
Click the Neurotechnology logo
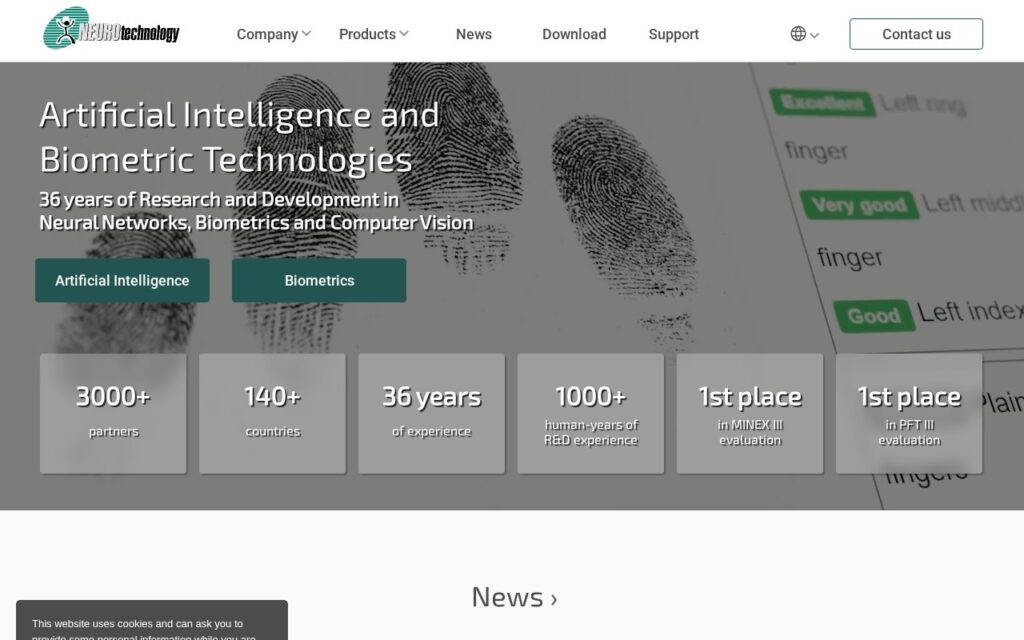tap(111, 29)
